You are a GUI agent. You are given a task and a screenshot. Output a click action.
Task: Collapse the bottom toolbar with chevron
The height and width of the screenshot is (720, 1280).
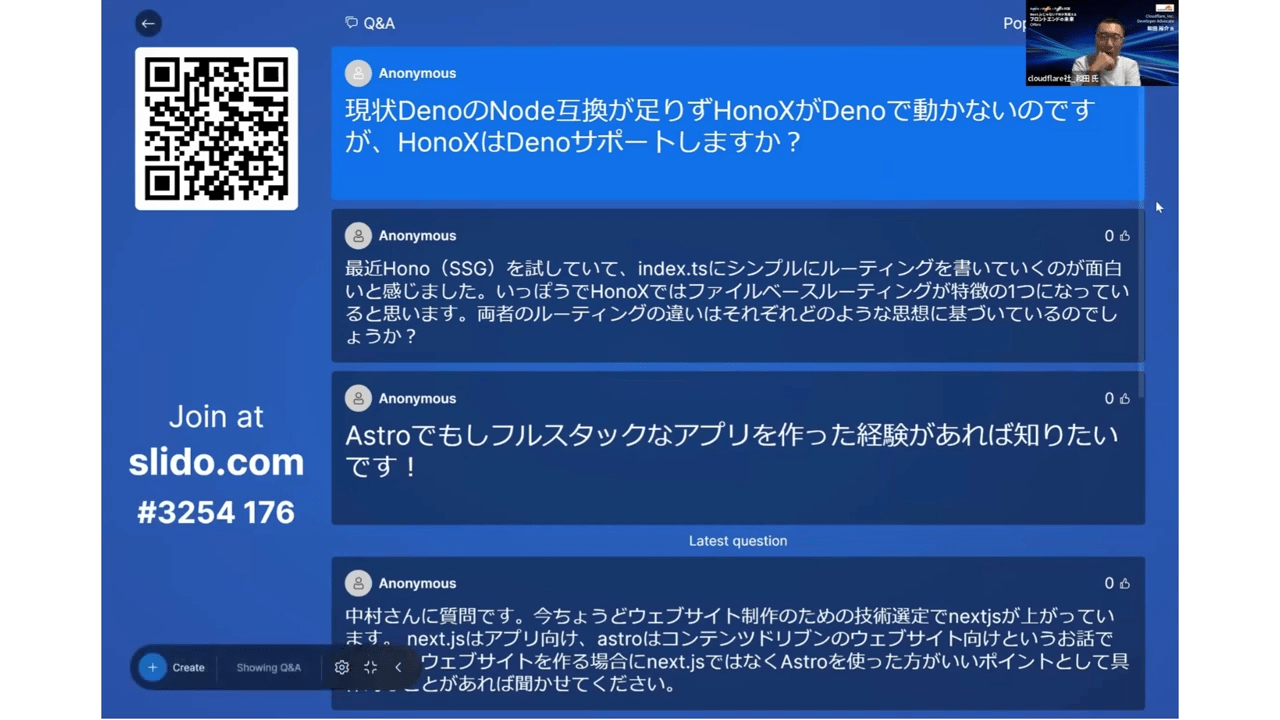point(398,667)
